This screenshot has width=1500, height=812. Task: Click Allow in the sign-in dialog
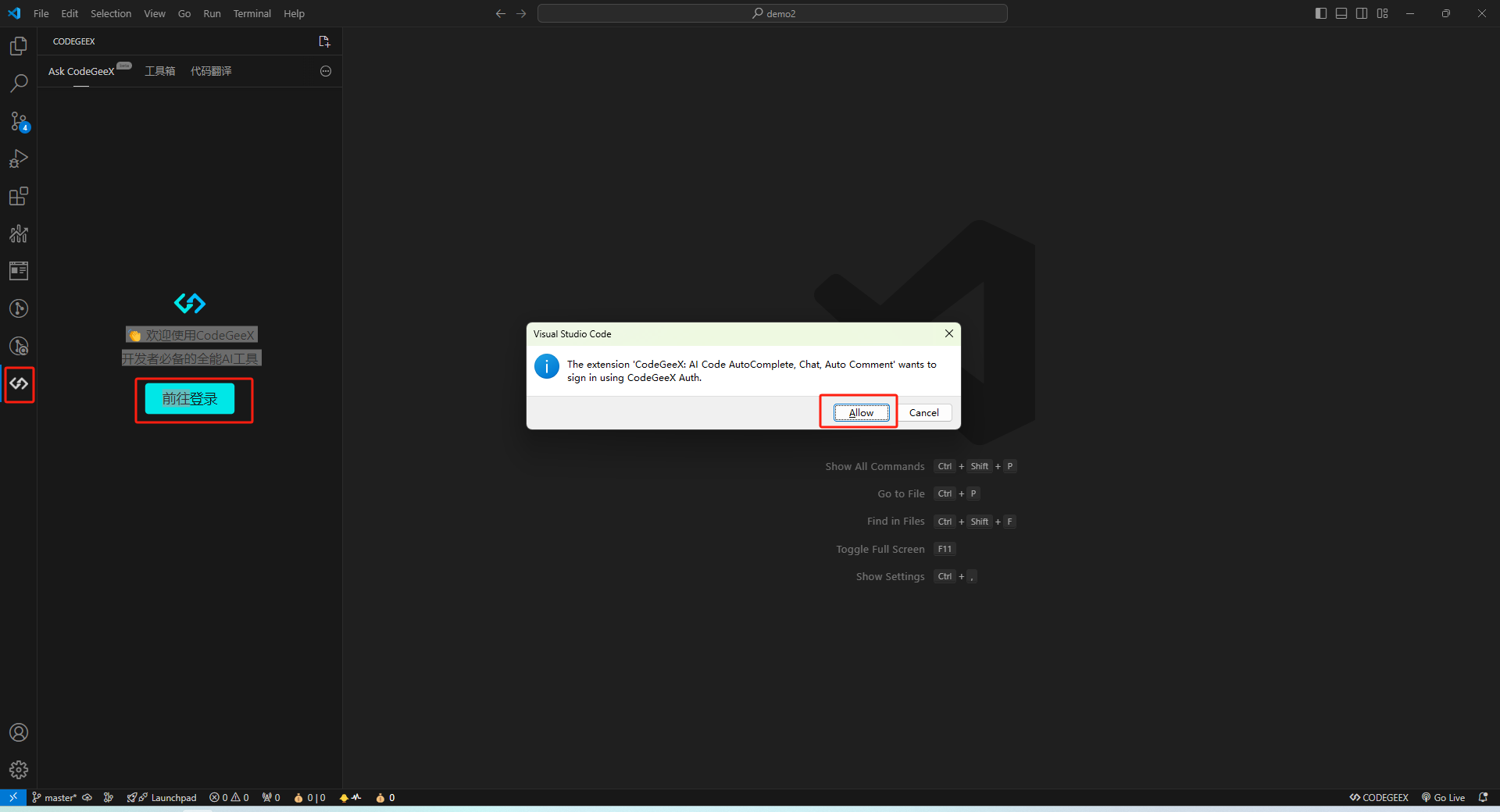click(861, 413)
